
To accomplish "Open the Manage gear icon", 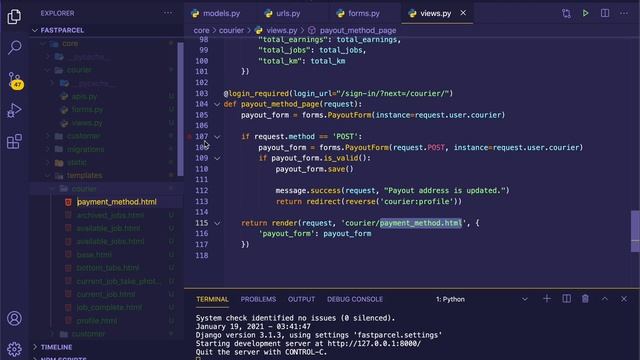I will point(14,349).
